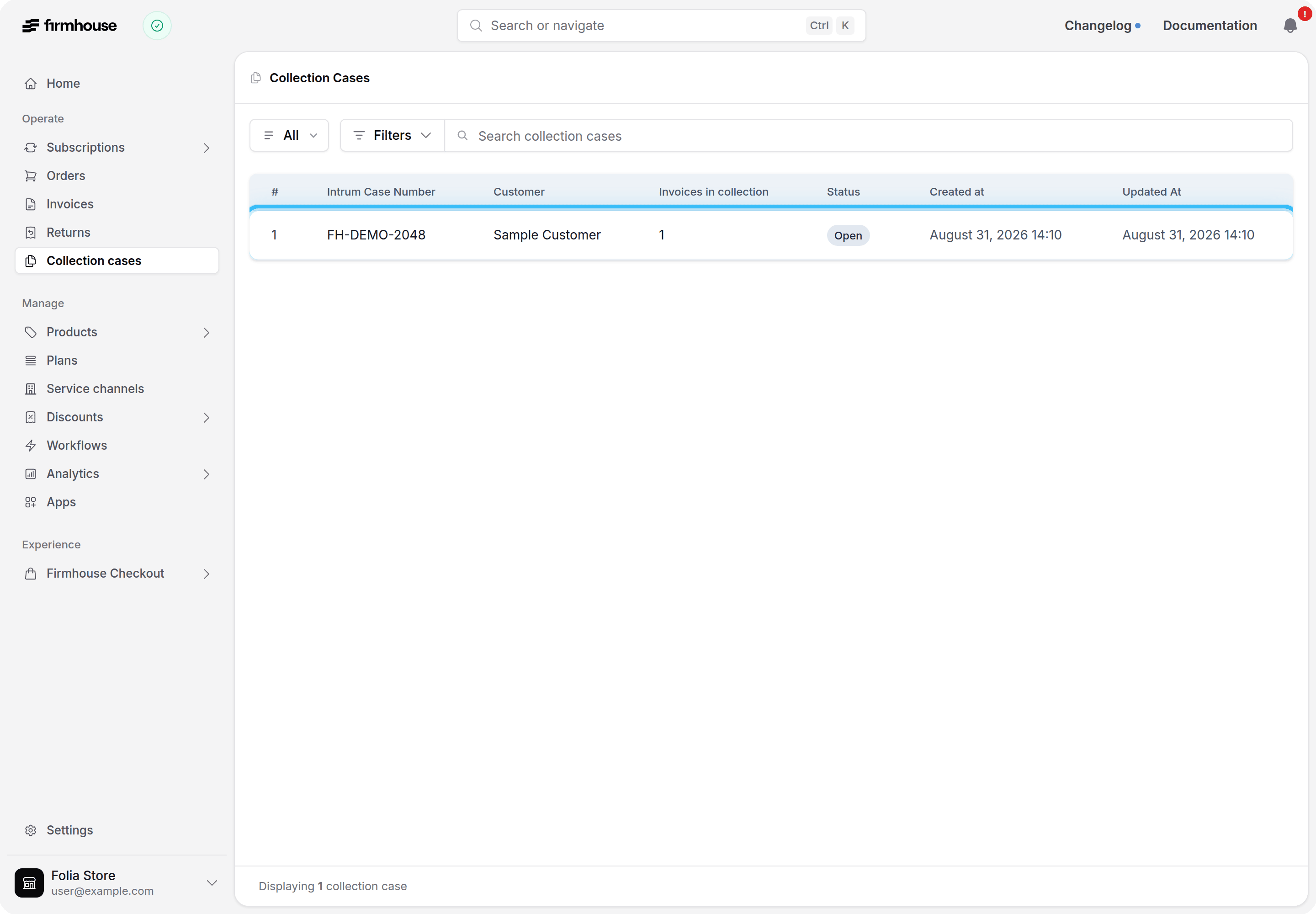Click the Invoices in collection column header

coord(714,192)
